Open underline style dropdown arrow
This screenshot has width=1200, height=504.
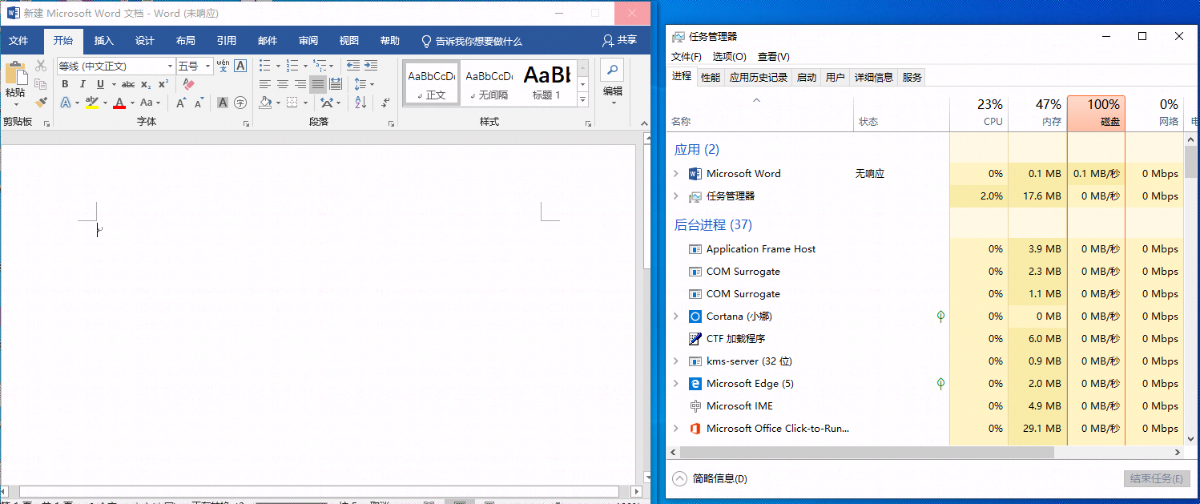coord(114,84)
